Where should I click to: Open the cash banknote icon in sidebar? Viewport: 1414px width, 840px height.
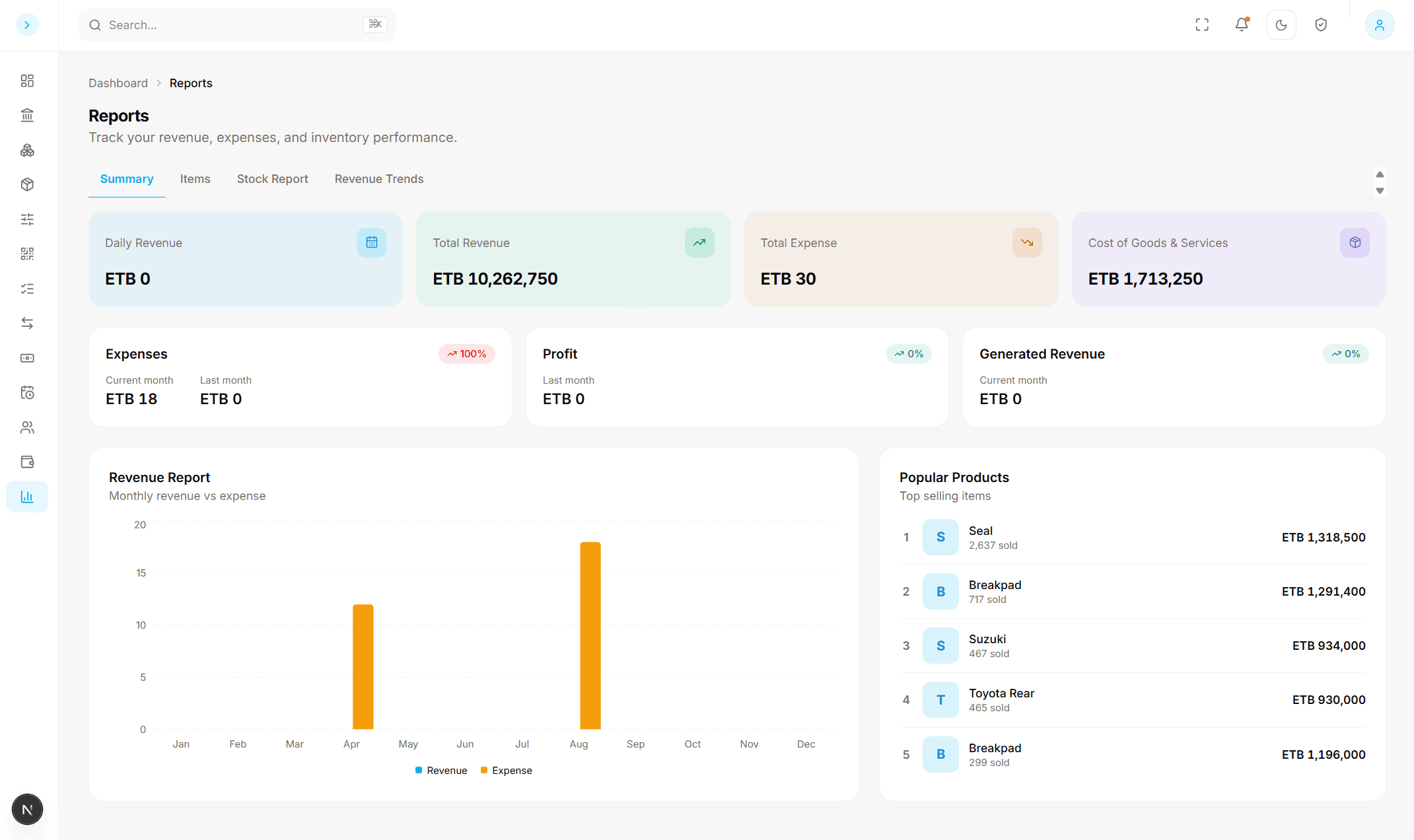point(27,358)
